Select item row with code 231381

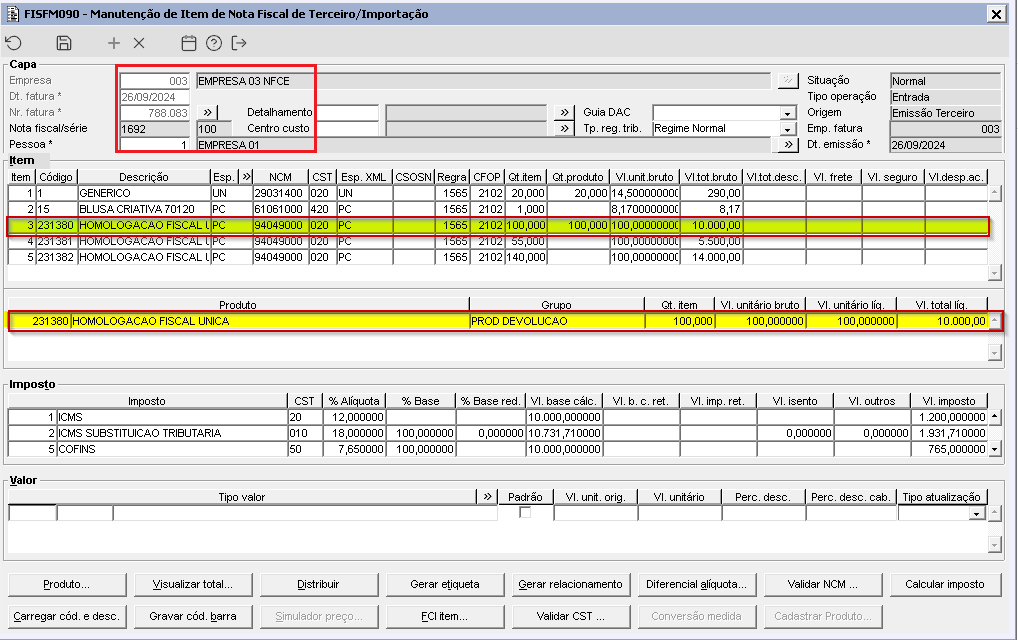pyautogui.click(x=498, y=241)
